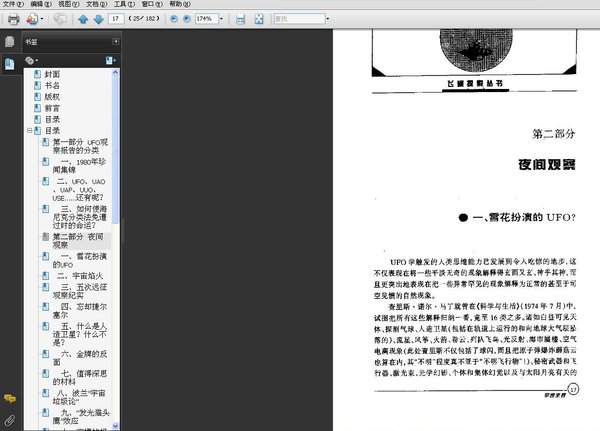
Task: Click the Create PDF online icon
Action: pos(32,19)
